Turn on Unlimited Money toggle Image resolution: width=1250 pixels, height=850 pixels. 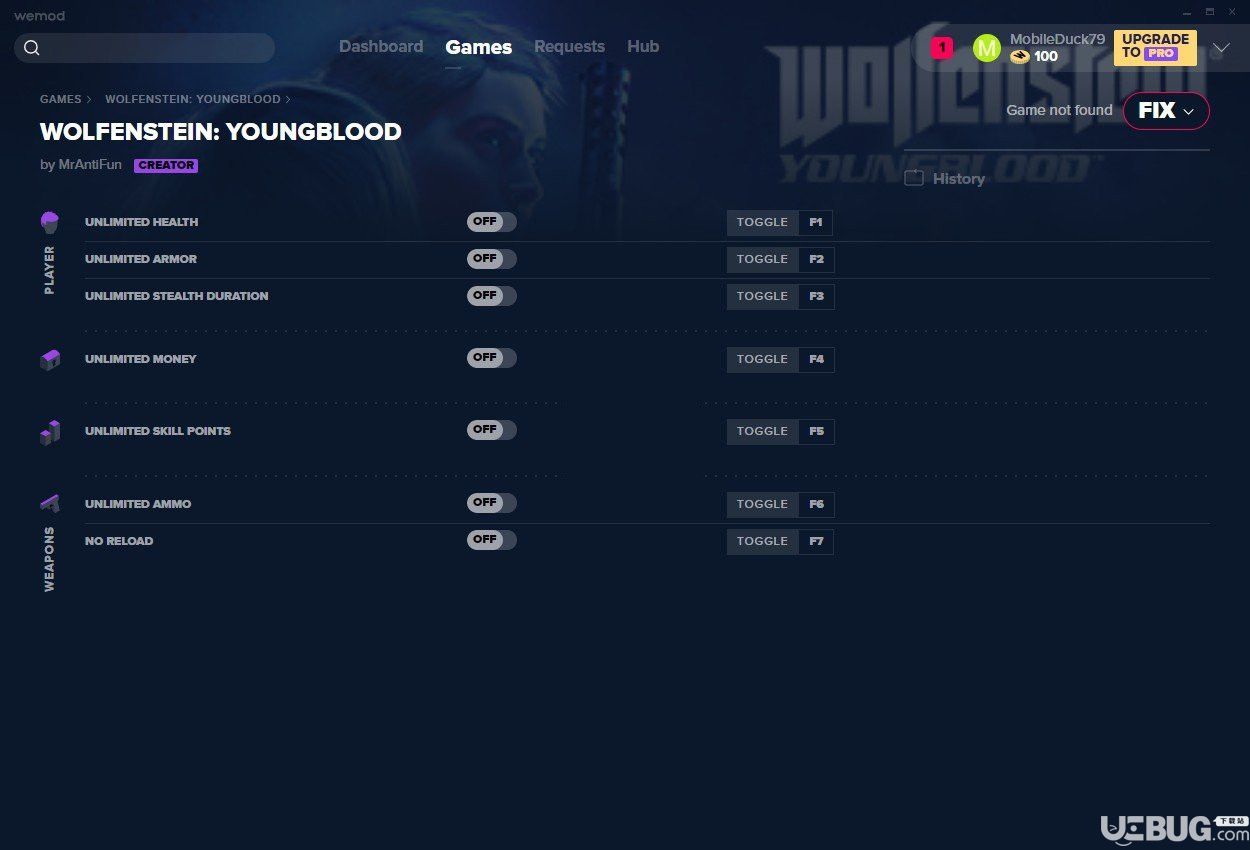click(x=492, y=358)
